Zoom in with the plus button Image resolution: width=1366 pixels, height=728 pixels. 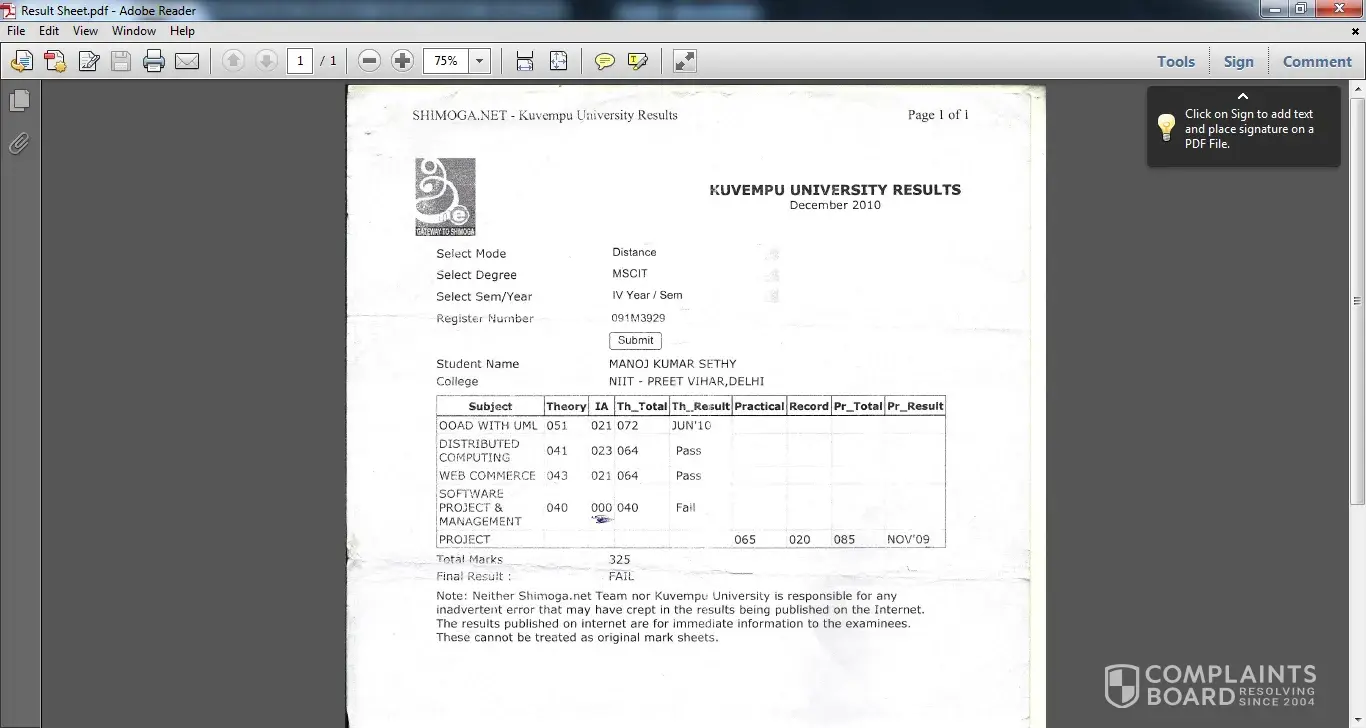[402, 61]
